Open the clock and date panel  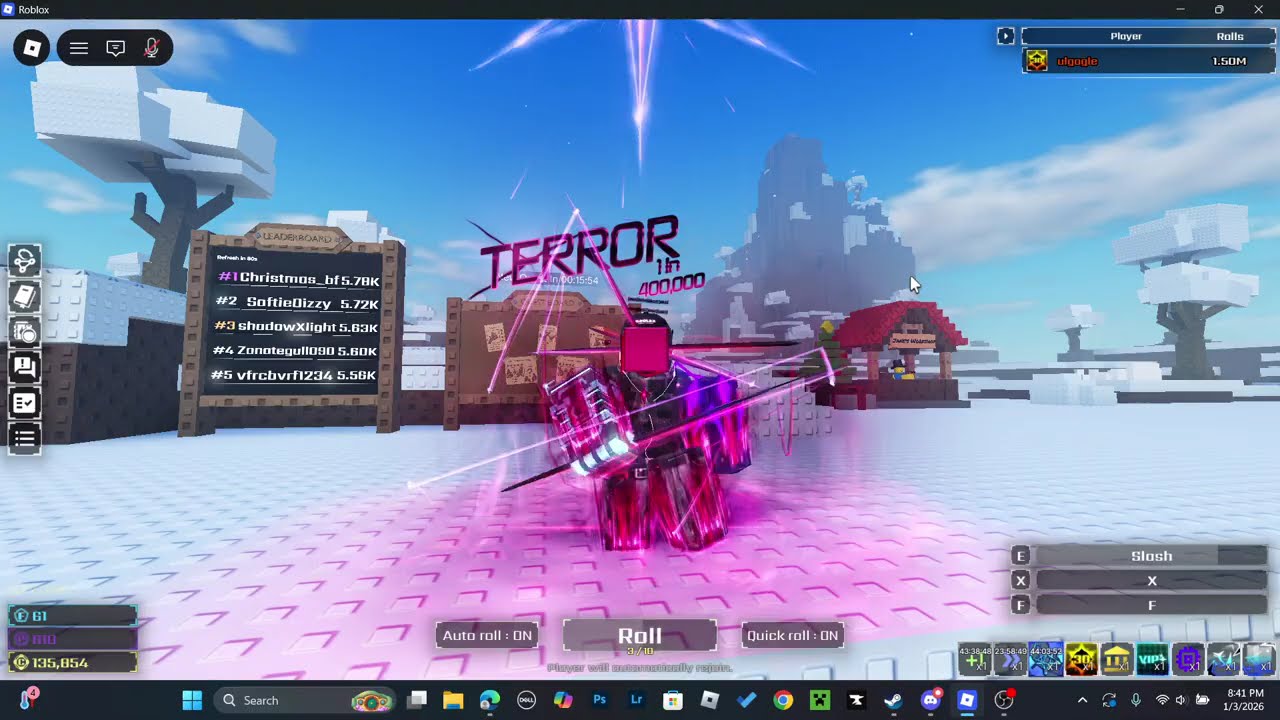[1243, 700]
